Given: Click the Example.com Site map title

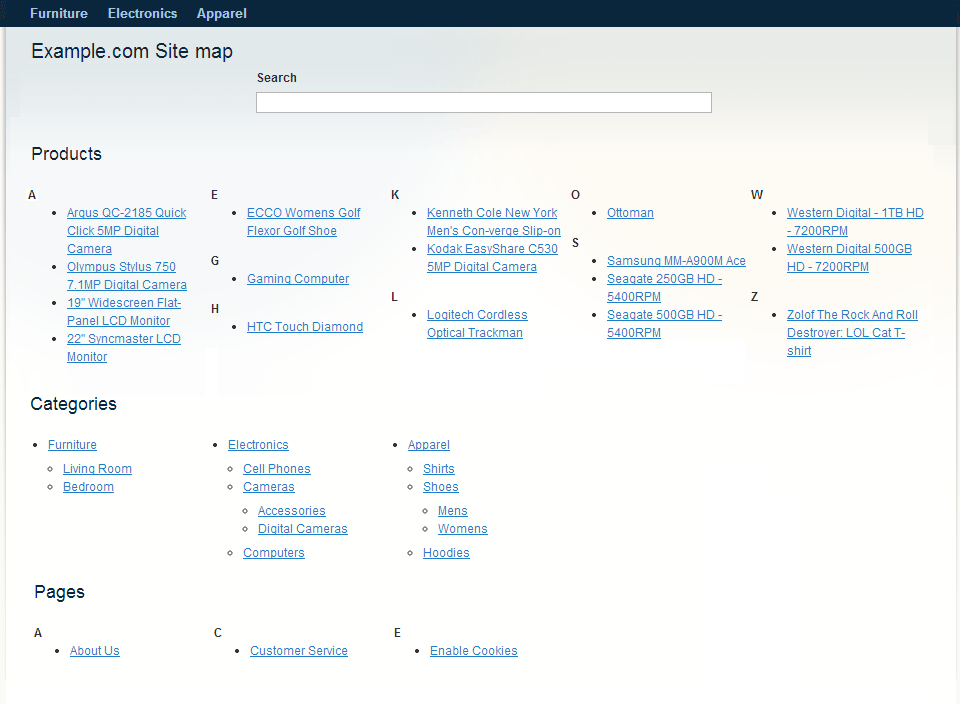Looking at the screenshot, I should pyautogui.click(x=132, y=51).
